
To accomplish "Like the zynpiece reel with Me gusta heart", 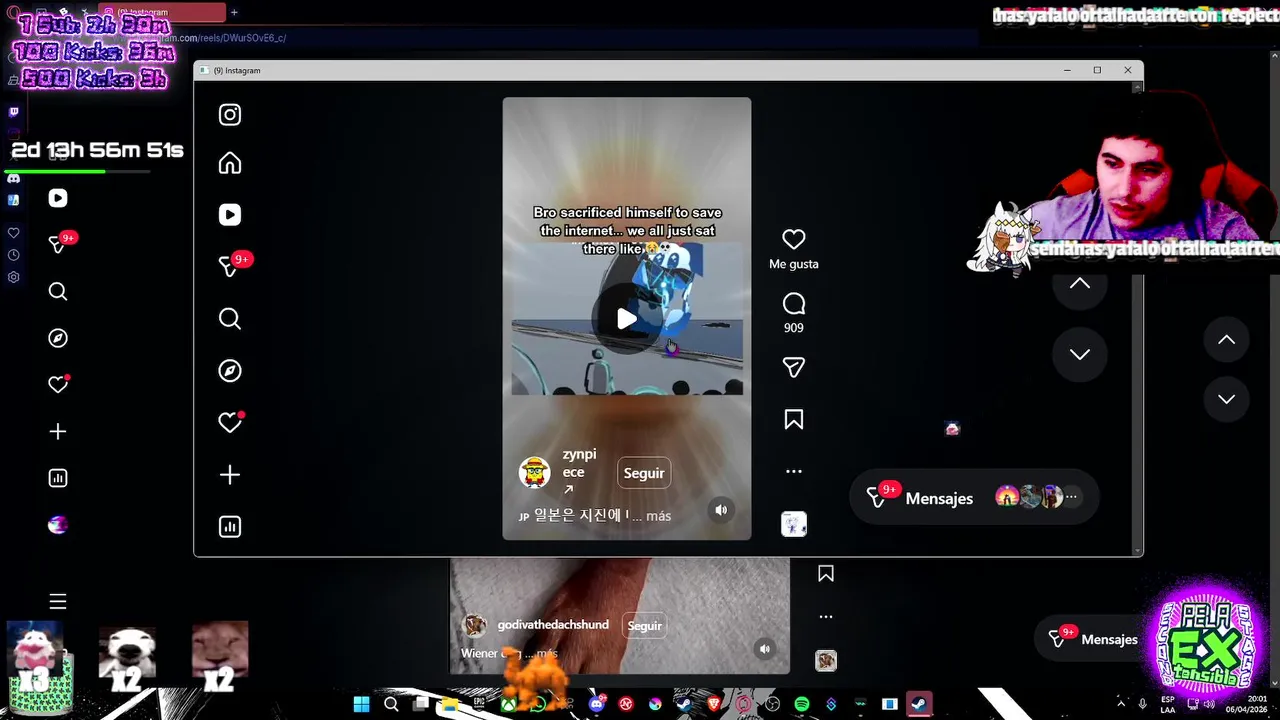I will pyautogui.click(x=794, y=240).
